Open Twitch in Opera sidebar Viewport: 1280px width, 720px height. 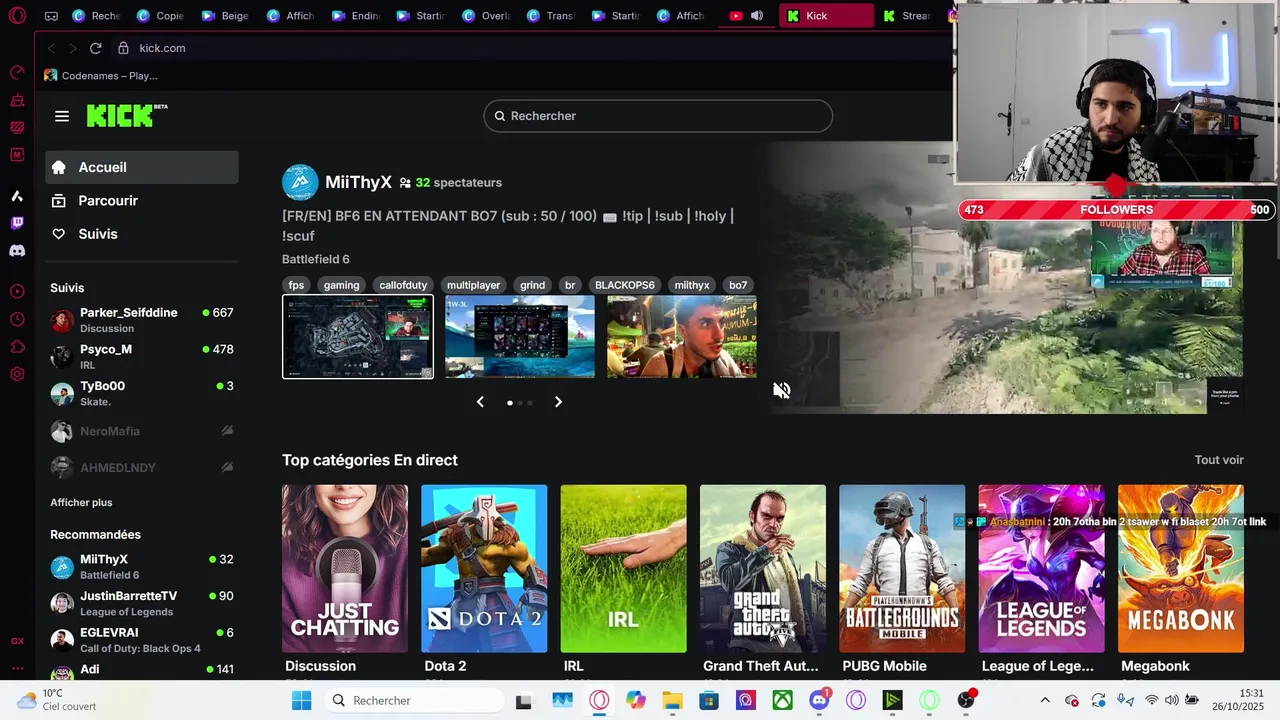(17, 223)
